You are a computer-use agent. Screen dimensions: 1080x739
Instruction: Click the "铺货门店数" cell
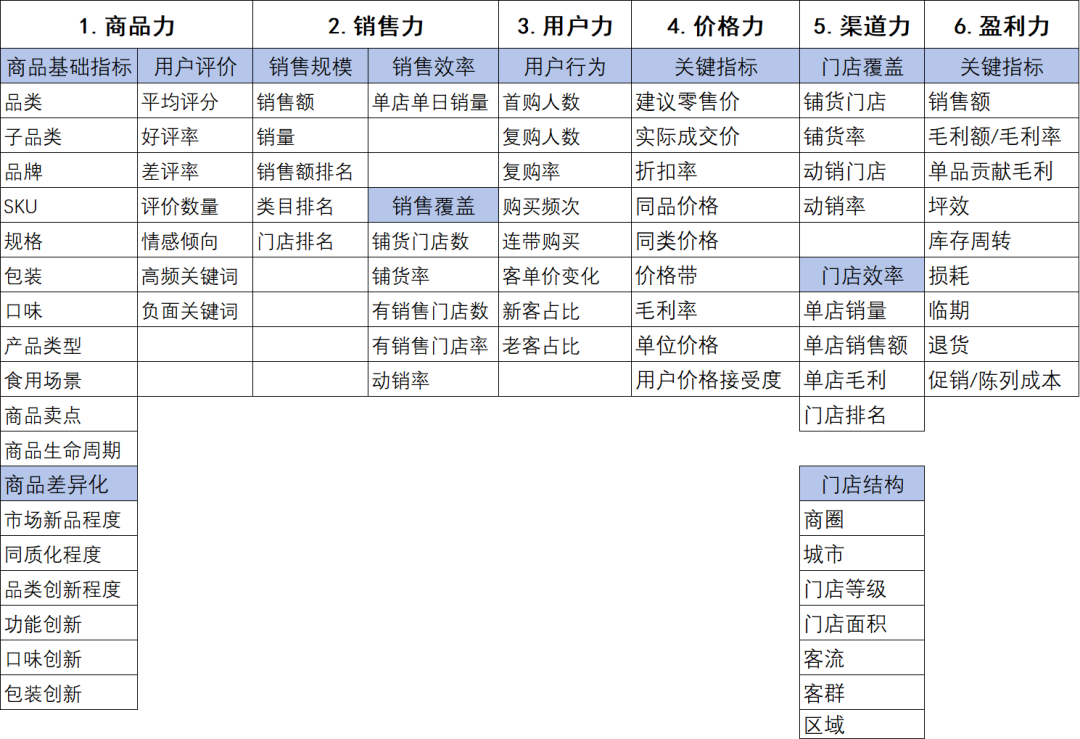coord(433,241)
